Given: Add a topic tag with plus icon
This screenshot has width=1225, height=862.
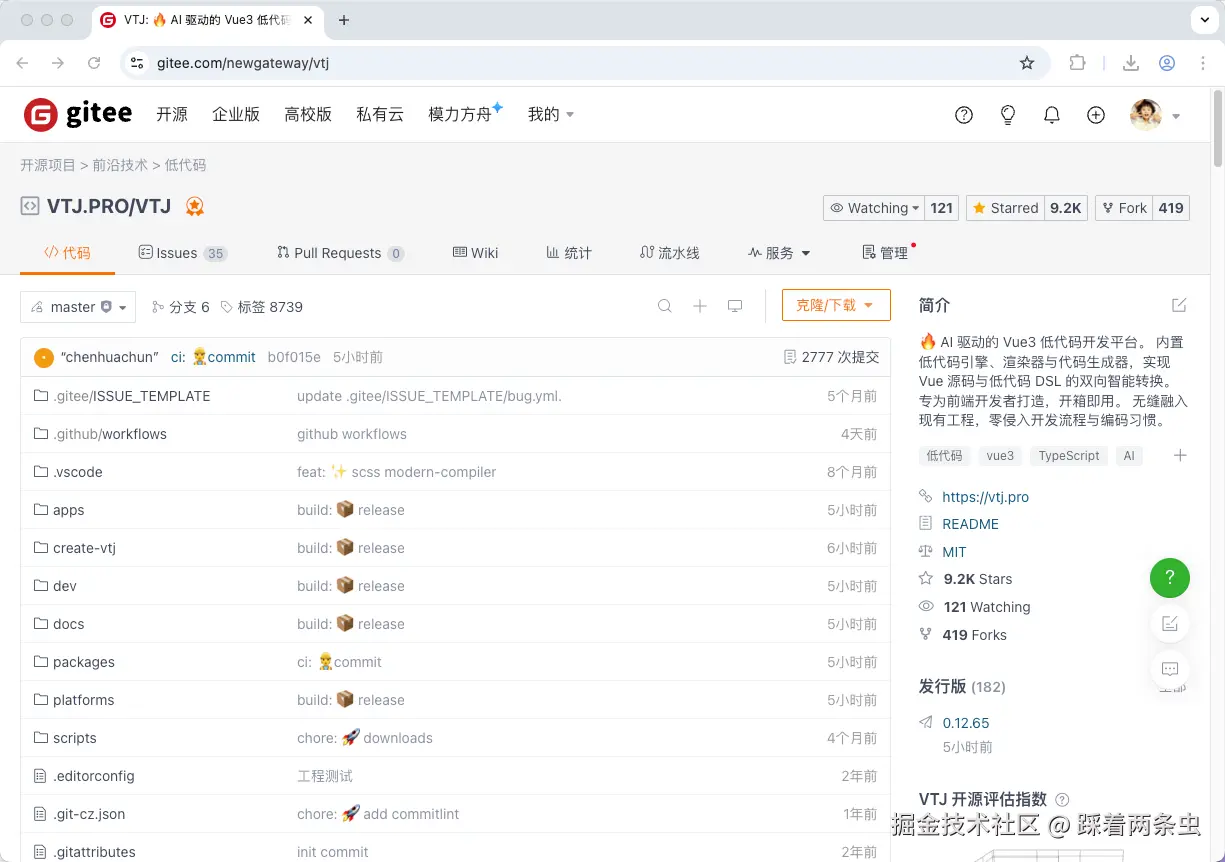Looking at the screenshot, I should pyautogui.click(x=1180, y=455).
